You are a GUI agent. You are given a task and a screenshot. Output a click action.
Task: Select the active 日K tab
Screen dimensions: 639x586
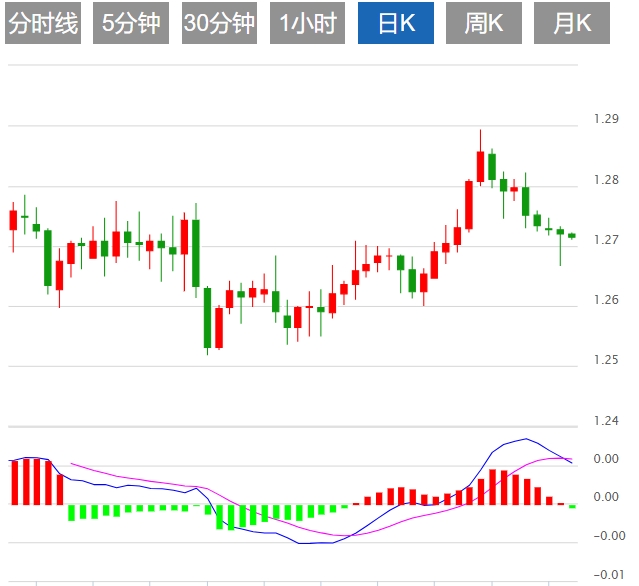[397, 23]
